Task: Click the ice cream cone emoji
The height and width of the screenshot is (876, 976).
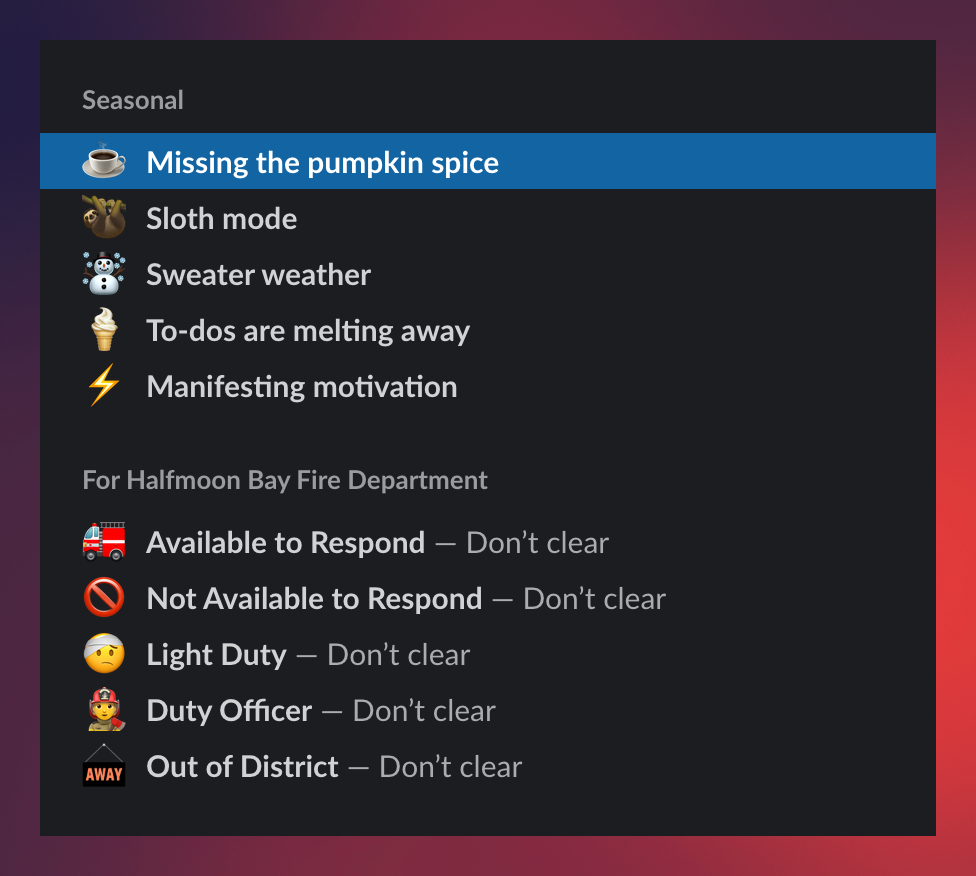Action: coord(104,331)
